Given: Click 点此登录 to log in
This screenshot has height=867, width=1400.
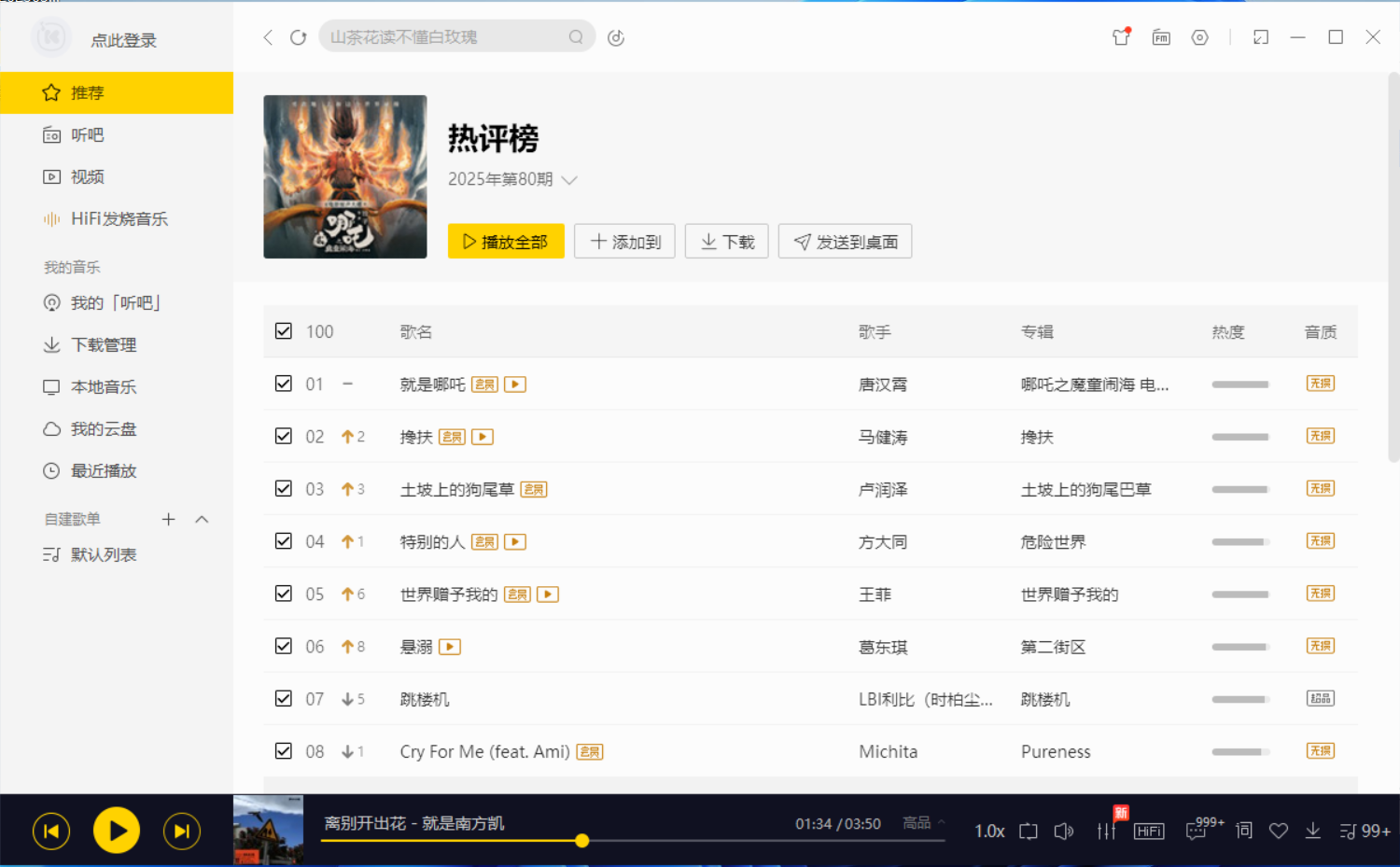Looking at the screenshot, I should (x=123, y=40).
